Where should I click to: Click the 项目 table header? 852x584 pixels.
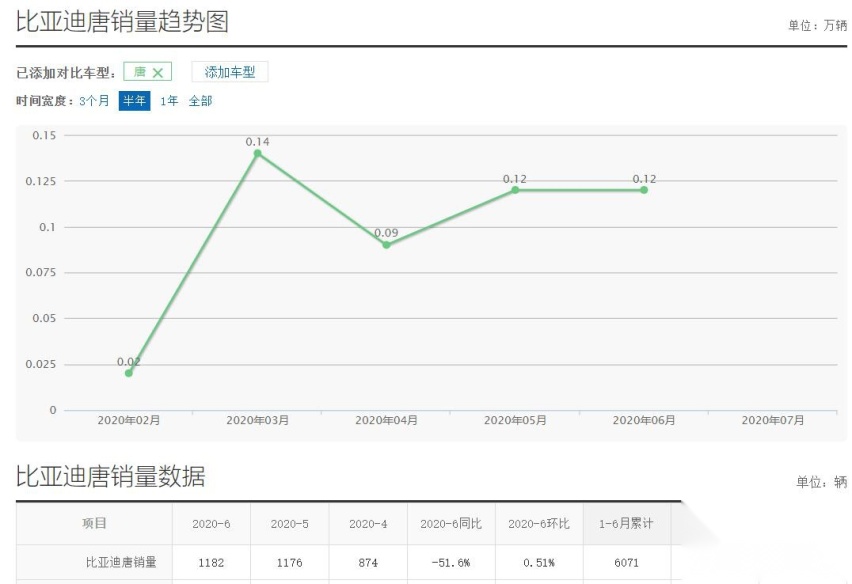[x=95, y=524]
